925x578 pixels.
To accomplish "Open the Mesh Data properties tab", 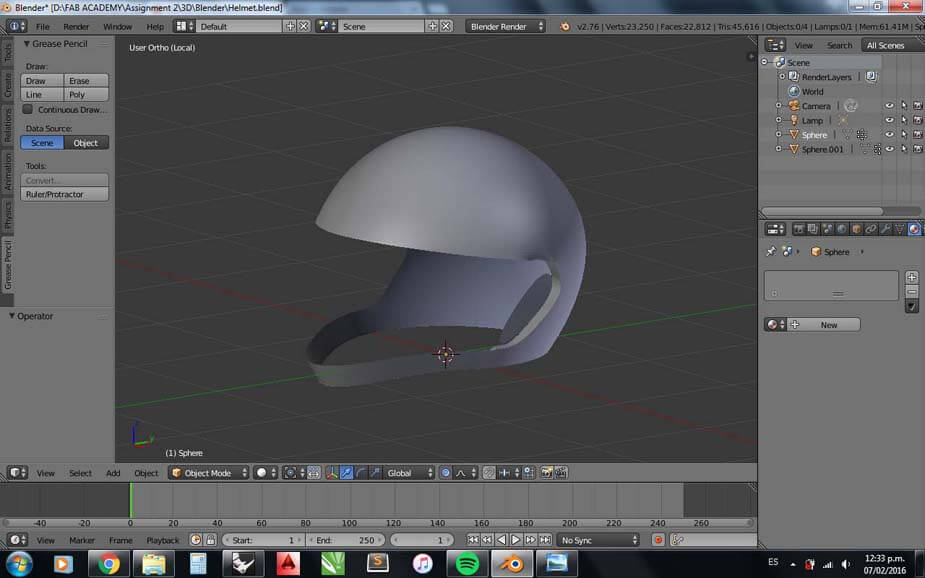I will 899,229.
